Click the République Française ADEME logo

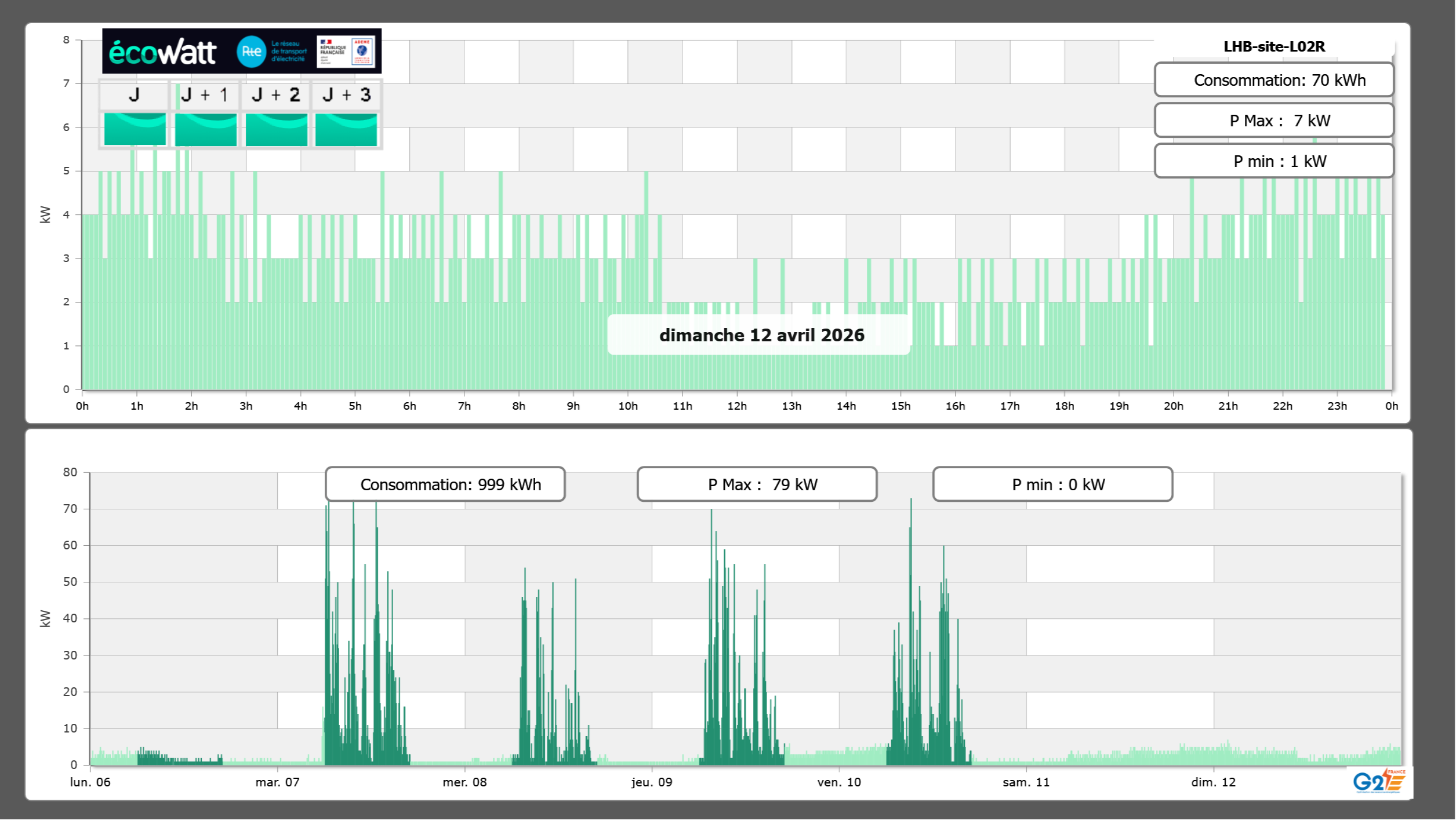pos(346,52)
